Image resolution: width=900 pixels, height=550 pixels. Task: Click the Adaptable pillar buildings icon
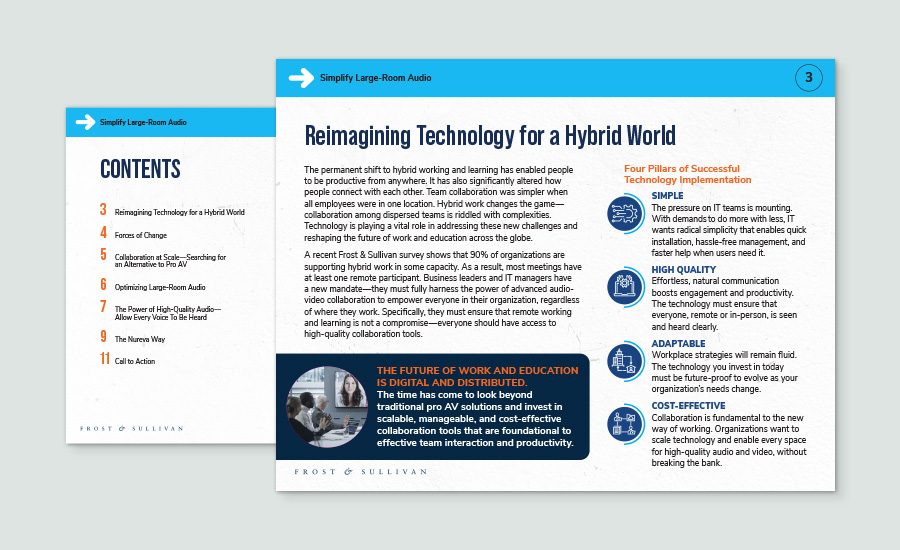pyautogui.click(x=627, y=359)
